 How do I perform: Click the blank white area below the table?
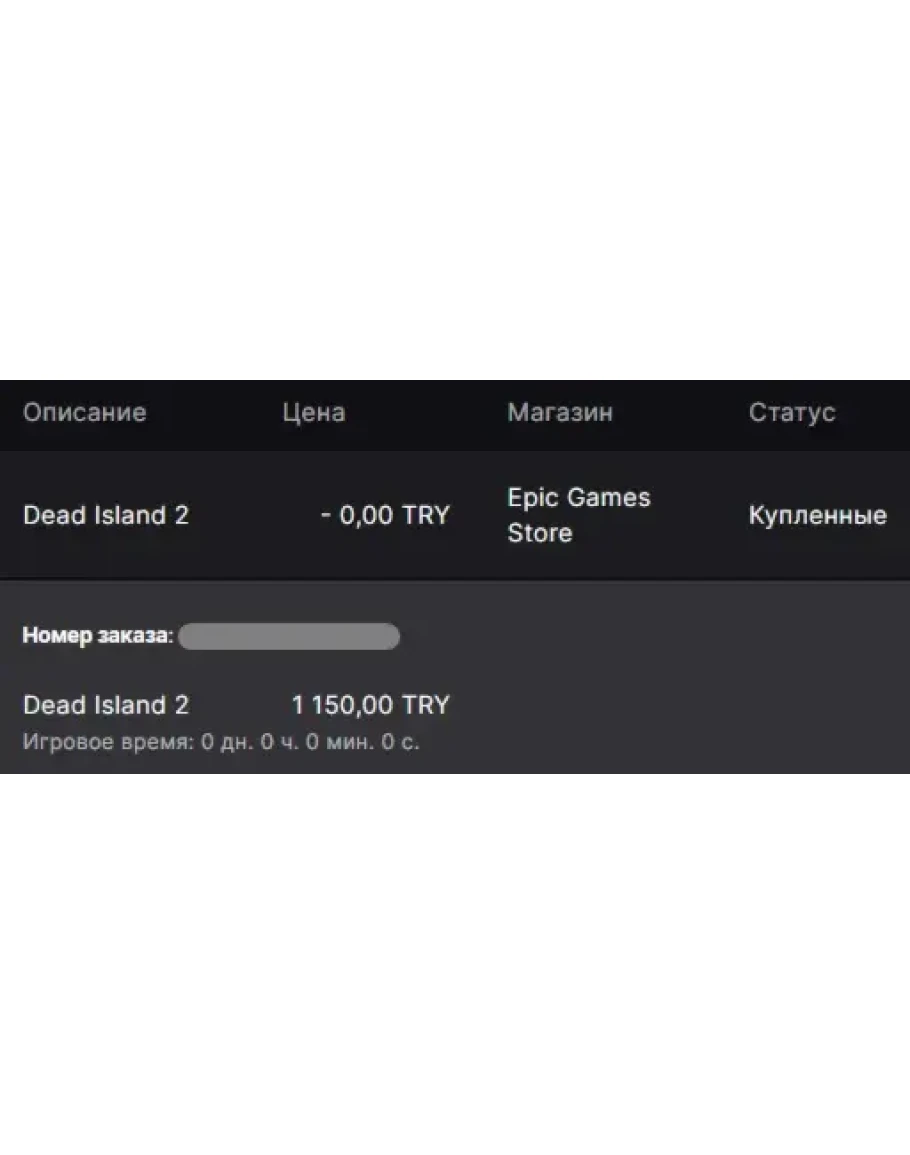tap(455, 960)
